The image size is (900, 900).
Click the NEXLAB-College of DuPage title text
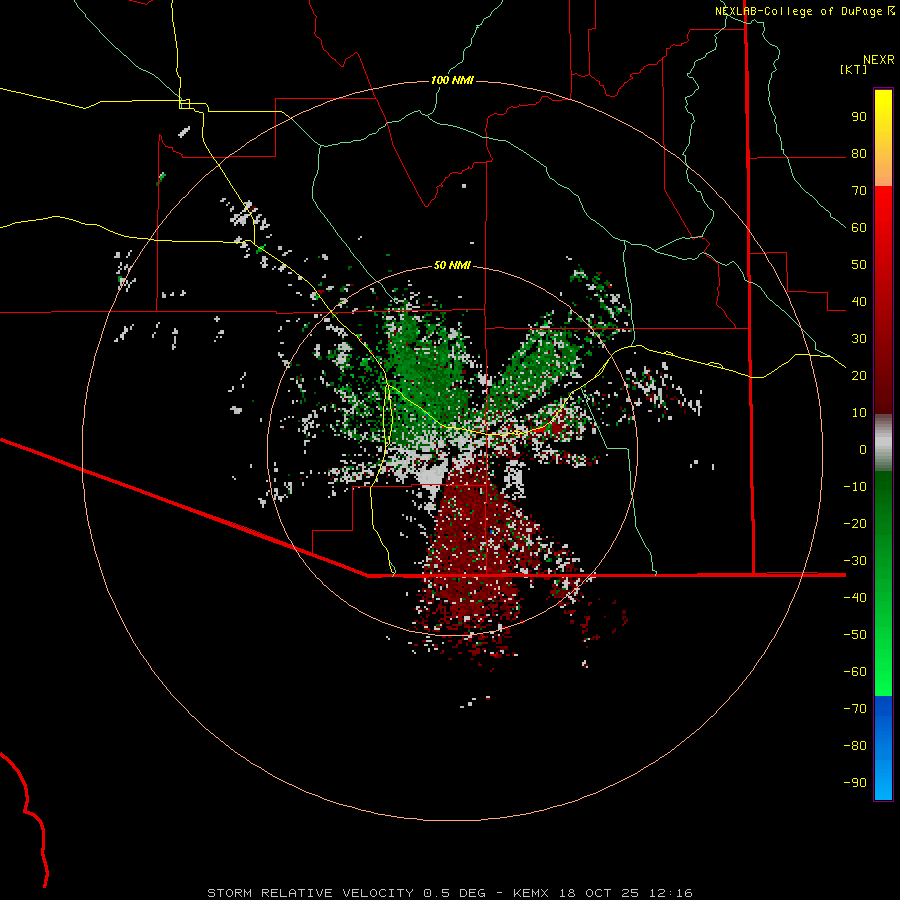pos(799,11)
